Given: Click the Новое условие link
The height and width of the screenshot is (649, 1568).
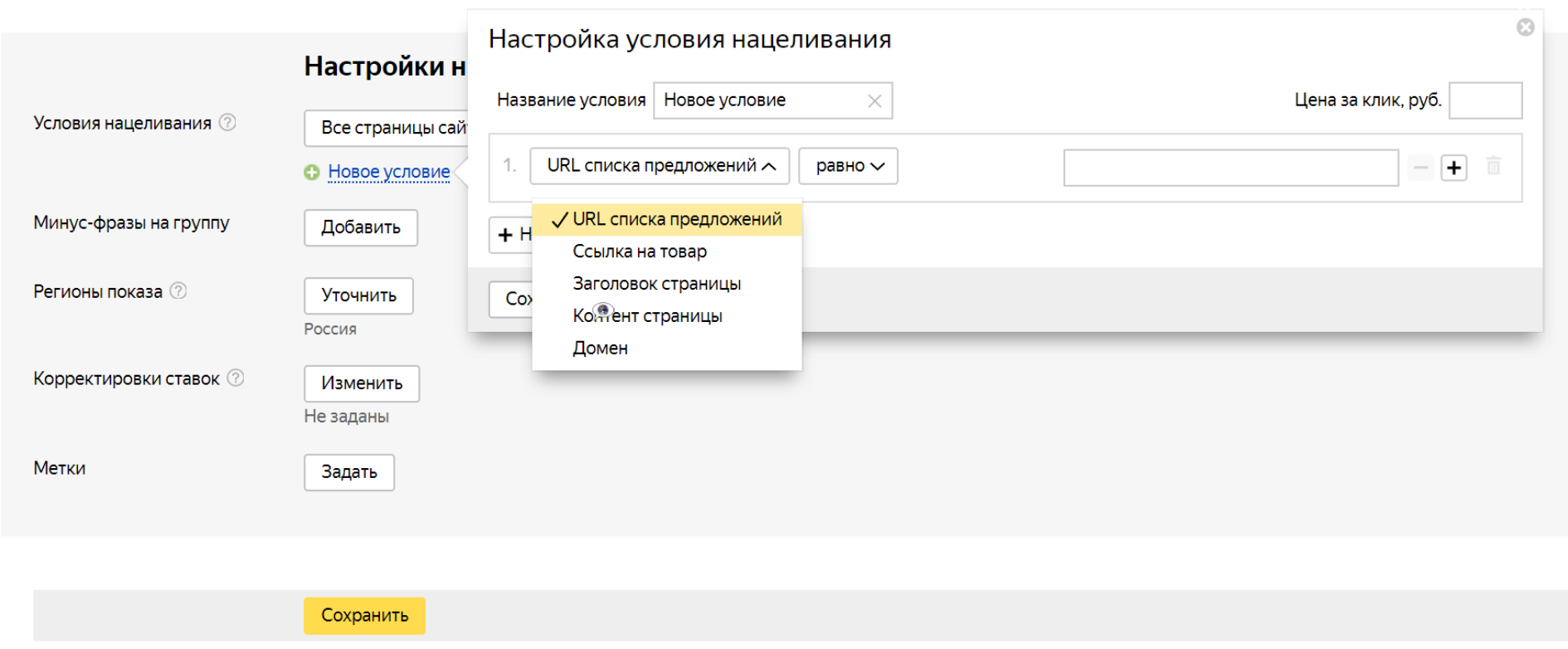Looking at the screenshot, I should pyautogui.click(x=389, y=172).
